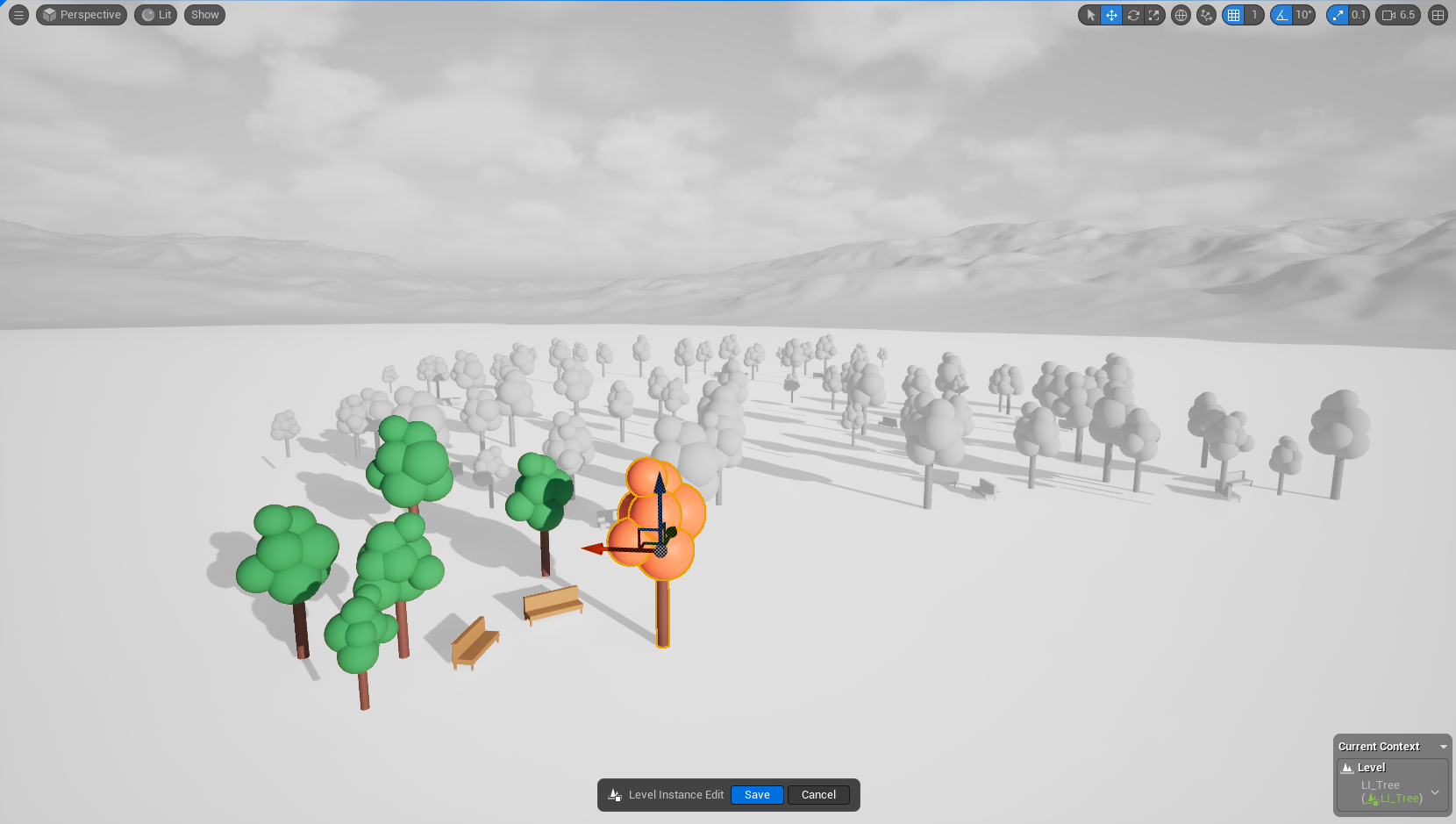Image resolution: width=1456 pixels, height=824 pixels.
Task: Adjust the camera speed 6.5 control
Action: coord(1398,15)
